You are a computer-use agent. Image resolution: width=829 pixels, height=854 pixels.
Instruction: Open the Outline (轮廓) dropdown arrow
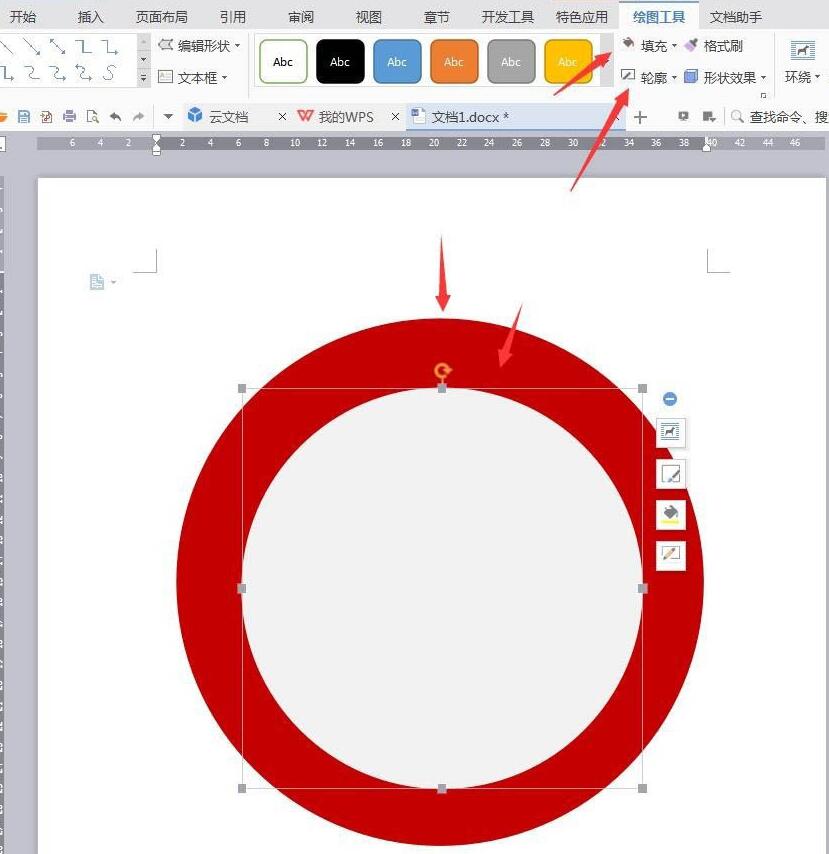tap(674, 77)
